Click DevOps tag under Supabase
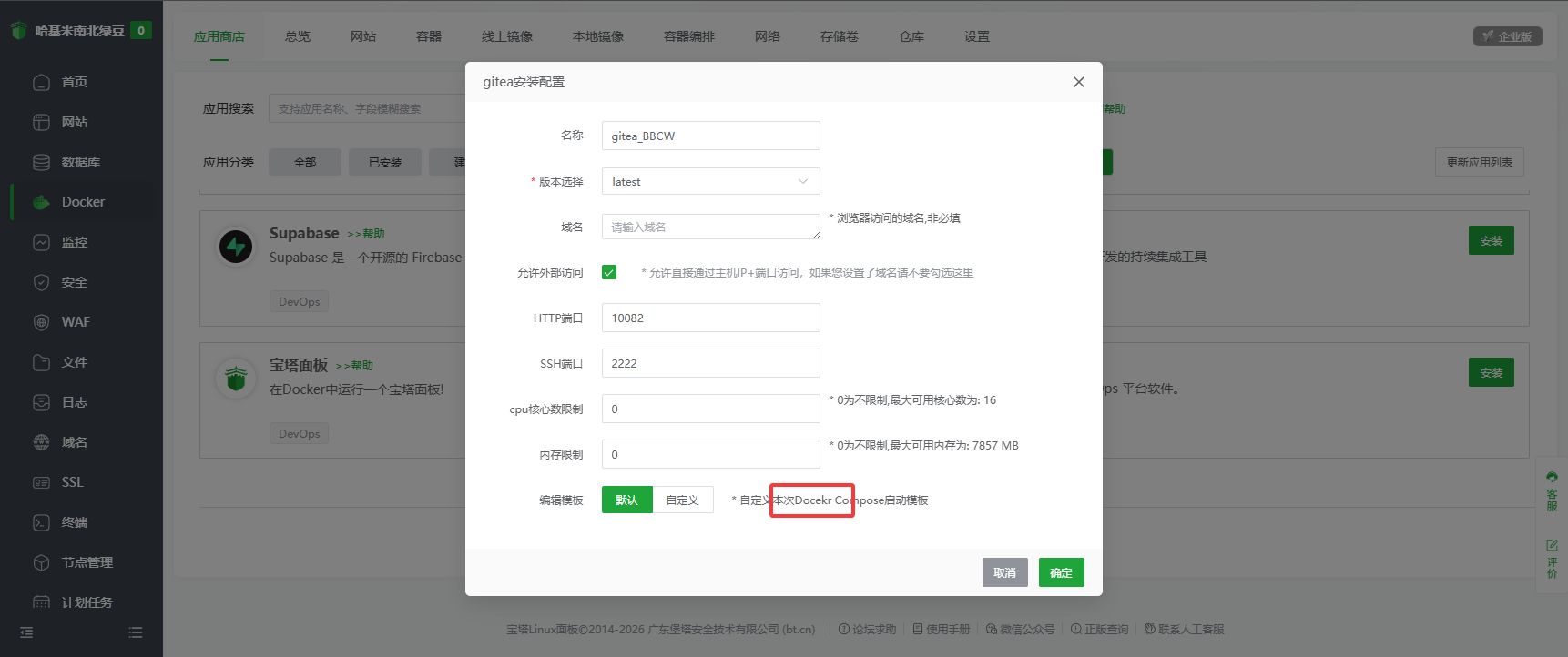Image resolution: width=1568 pixels, height=657 pixels. pos(300,301)
